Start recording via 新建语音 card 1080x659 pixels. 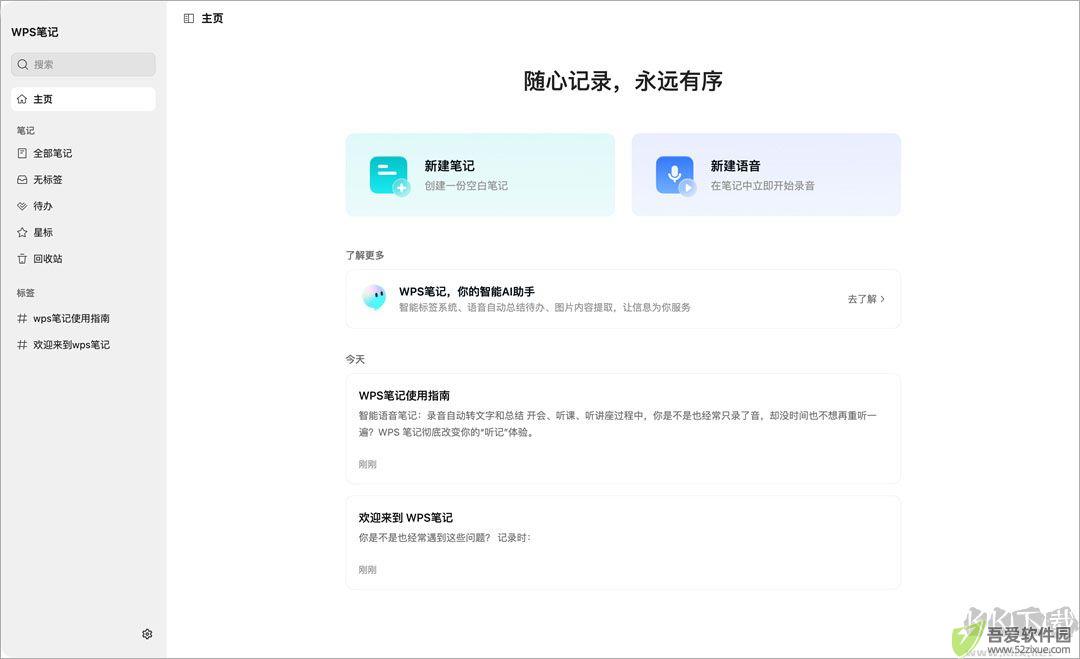tap(766, 175)
